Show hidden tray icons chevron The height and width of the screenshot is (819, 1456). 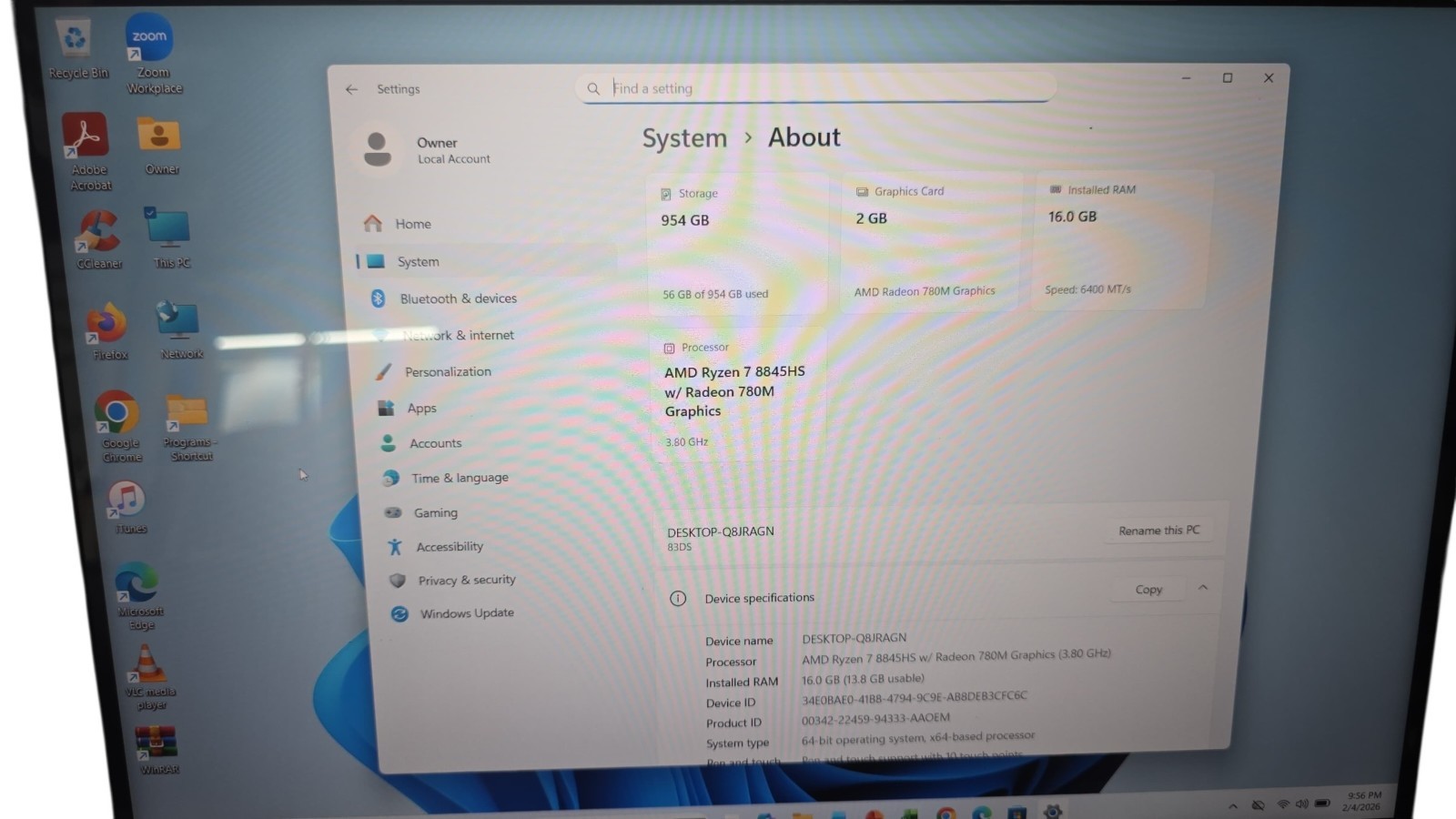coord(1233,805)
